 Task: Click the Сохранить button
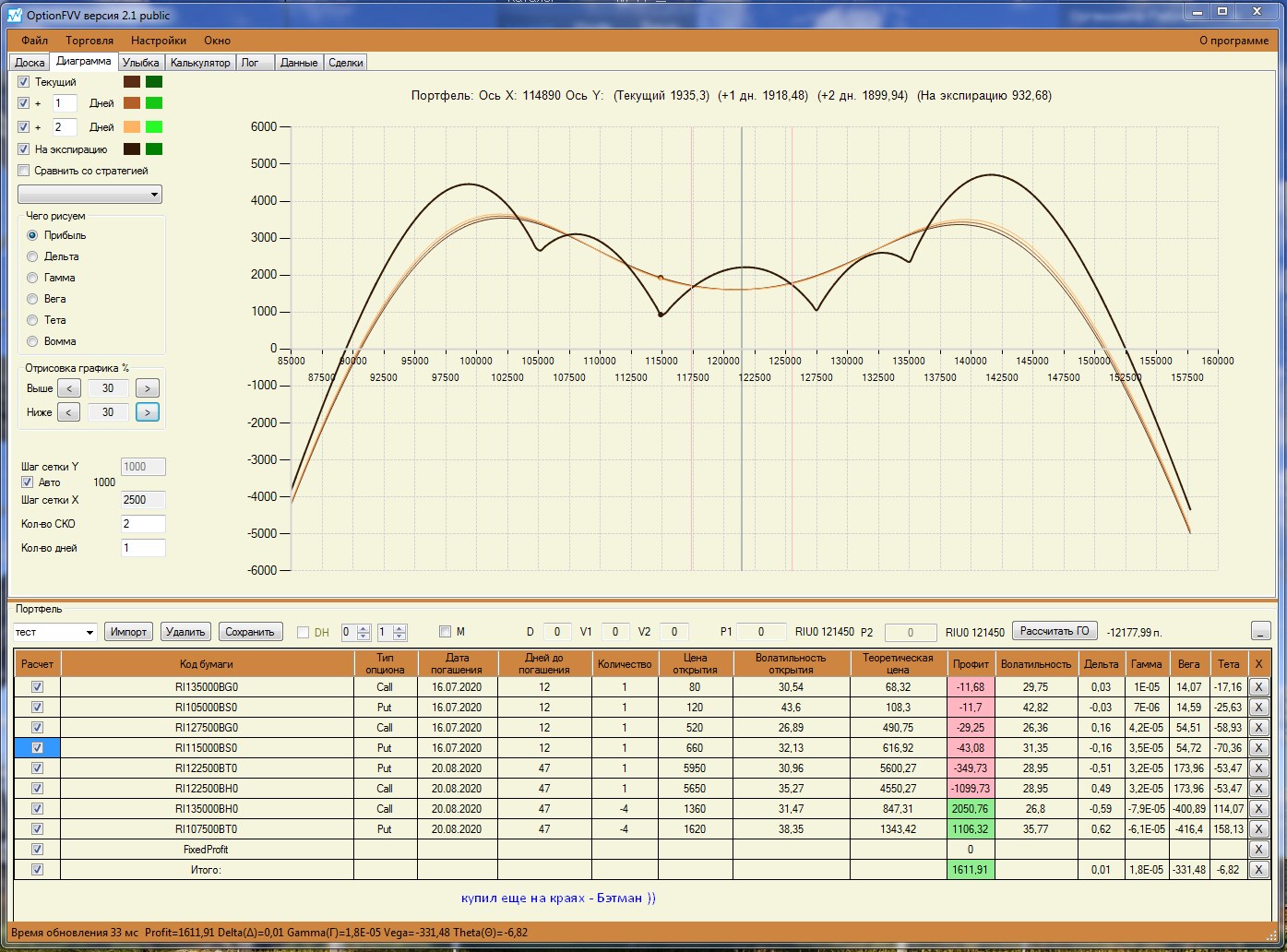coord(250,632)
